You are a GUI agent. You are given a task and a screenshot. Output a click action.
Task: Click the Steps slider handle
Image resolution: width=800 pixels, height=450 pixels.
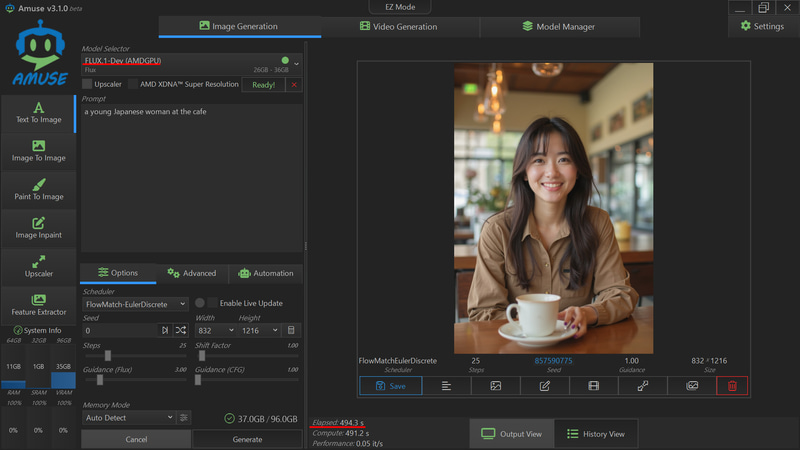click(108, 355)
